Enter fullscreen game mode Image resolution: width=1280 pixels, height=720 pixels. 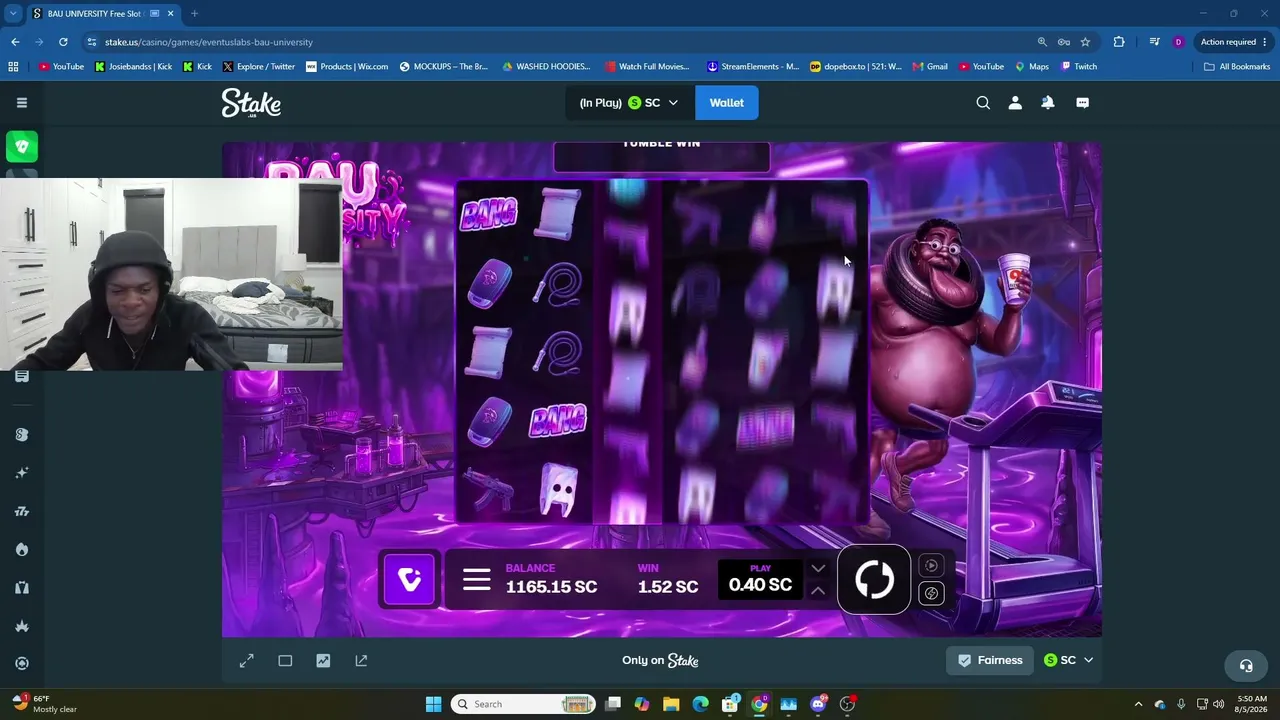coord(247,661)
